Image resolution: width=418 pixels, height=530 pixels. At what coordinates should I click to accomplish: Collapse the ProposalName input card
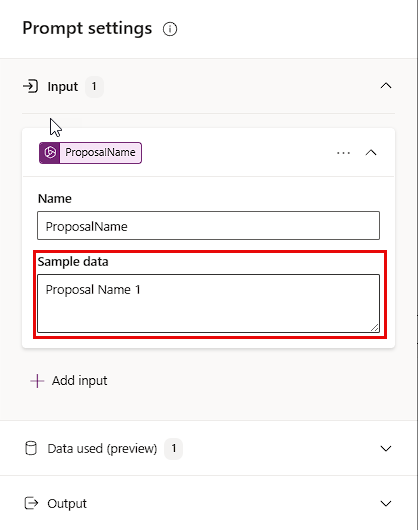pyautogui.click(x=371, y=153)
